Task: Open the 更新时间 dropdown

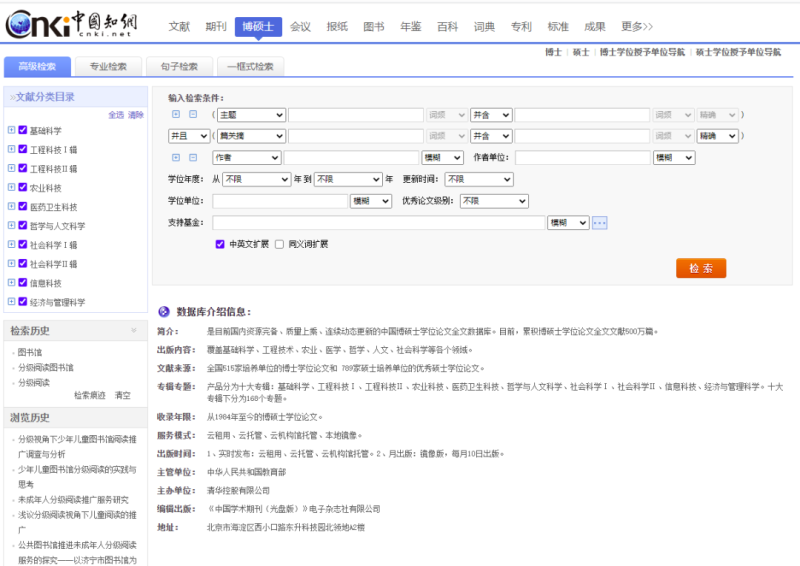Action: (478, 179)
